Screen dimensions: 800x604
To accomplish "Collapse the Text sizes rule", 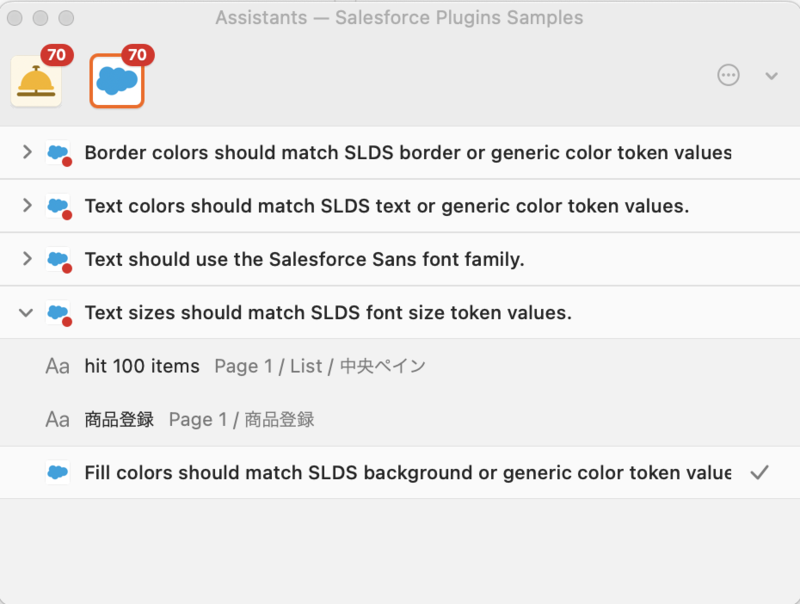I will (26, 312).
